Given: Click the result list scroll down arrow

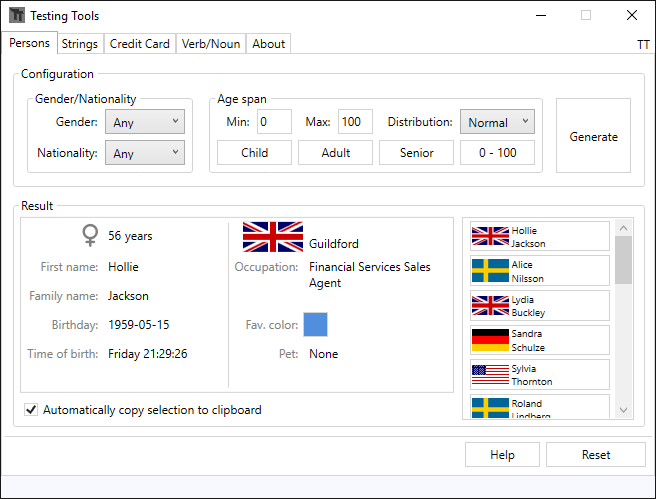Looking at the screenshot, I should 623,410.
